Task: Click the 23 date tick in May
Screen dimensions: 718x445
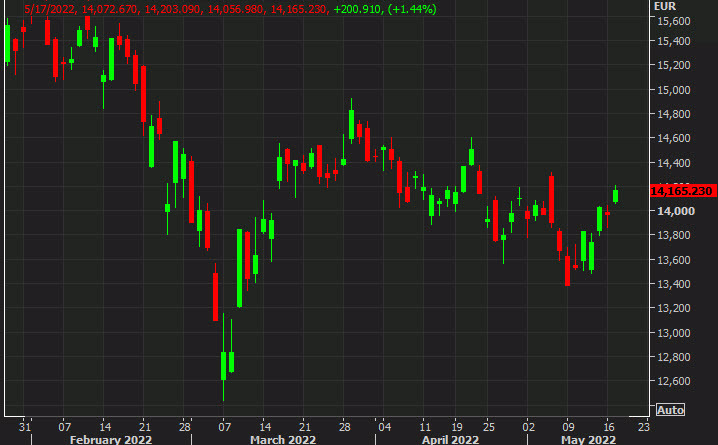Action: point(644,427)
